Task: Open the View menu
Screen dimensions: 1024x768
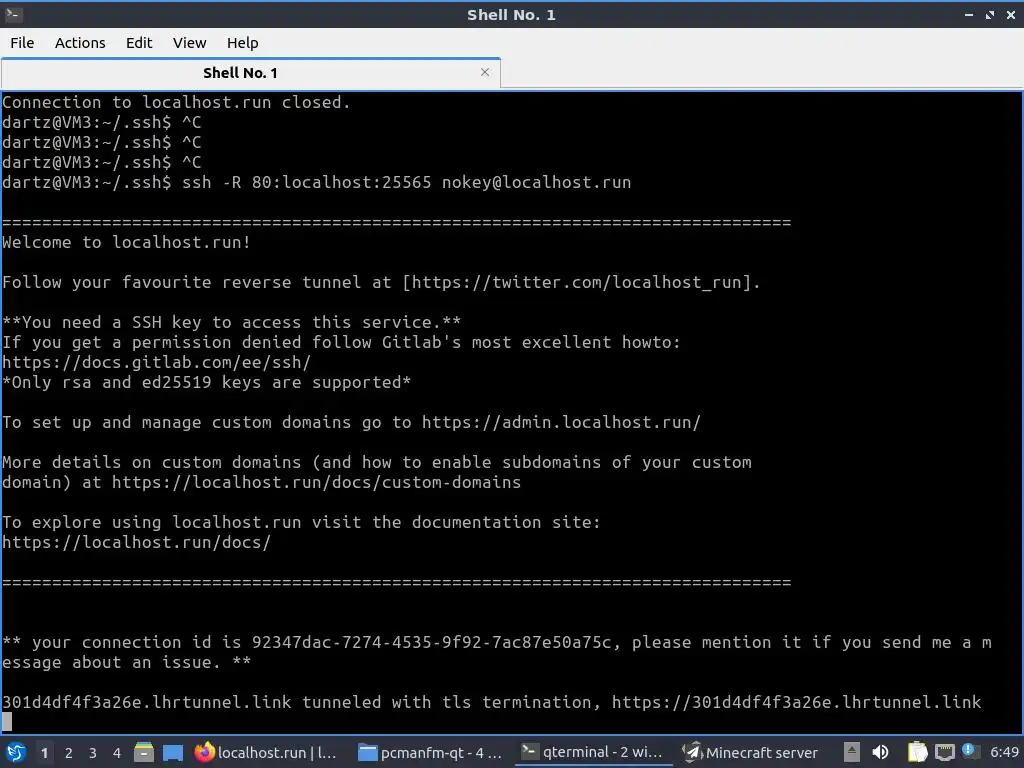Action: 189,42
